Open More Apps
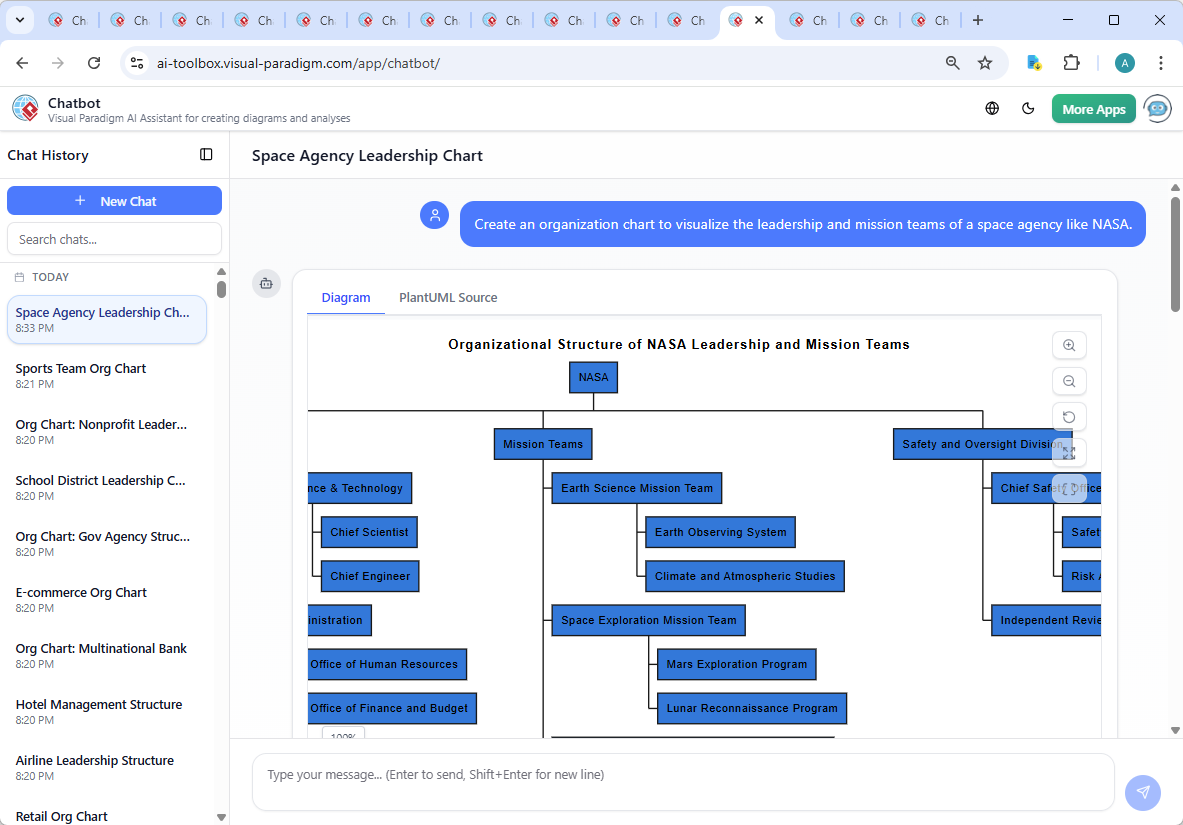Screen dimensions: 1183x825 (x=1093, y=108)
